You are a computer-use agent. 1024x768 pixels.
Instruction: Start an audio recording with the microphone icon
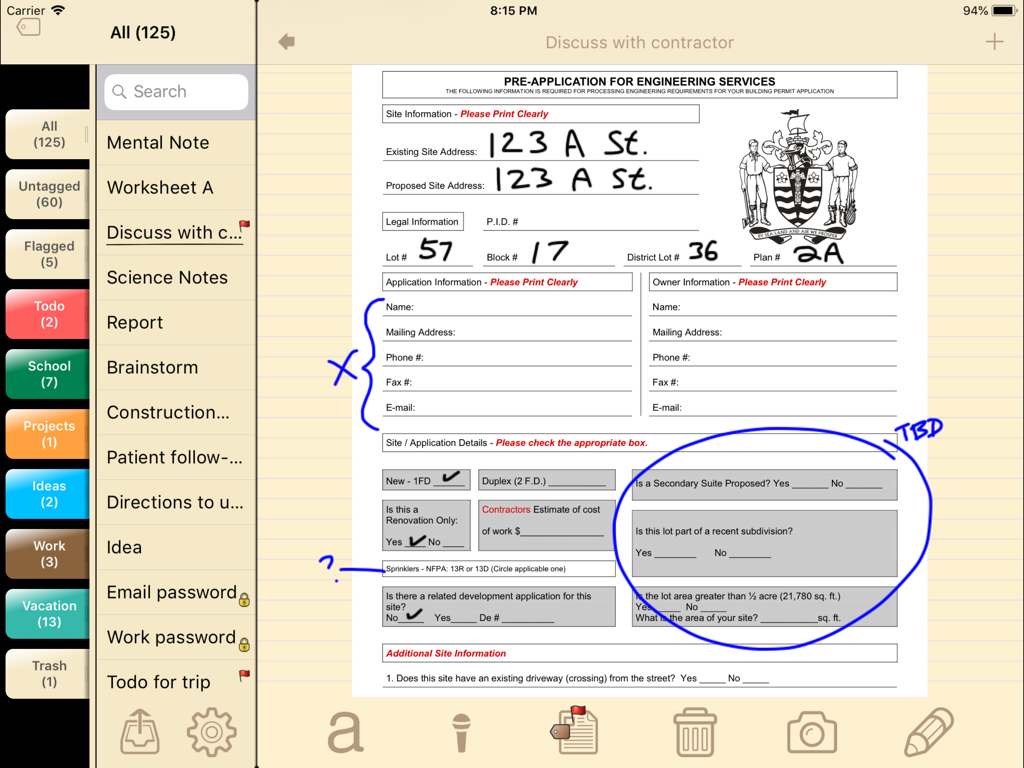[x=461, y=731]
